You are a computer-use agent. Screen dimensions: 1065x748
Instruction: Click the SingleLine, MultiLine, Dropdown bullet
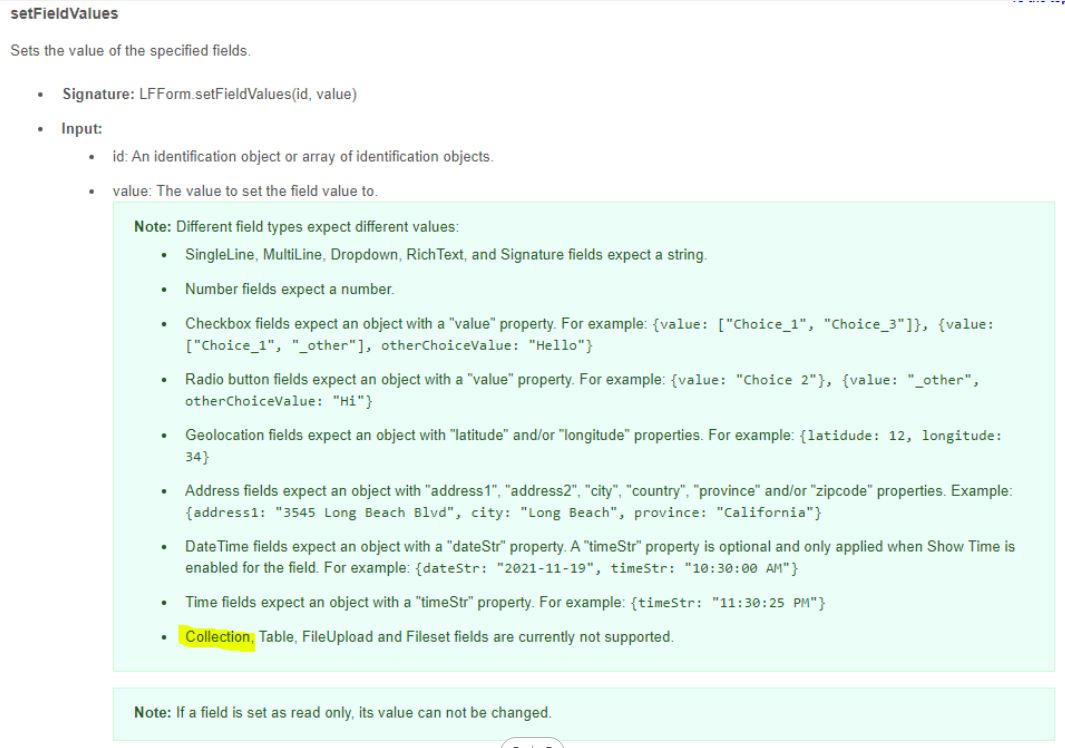pyautogui.click(x=446, y=255)
